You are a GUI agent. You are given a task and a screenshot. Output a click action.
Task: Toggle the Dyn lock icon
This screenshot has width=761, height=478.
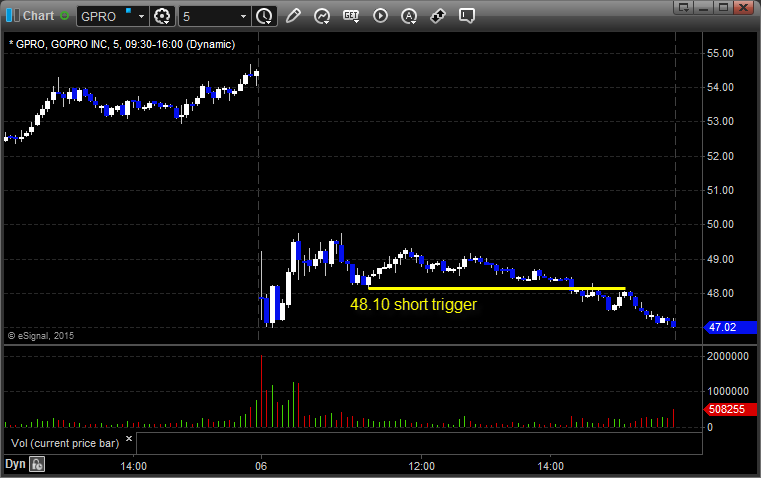pyautogui.click(x=37, y=464)
